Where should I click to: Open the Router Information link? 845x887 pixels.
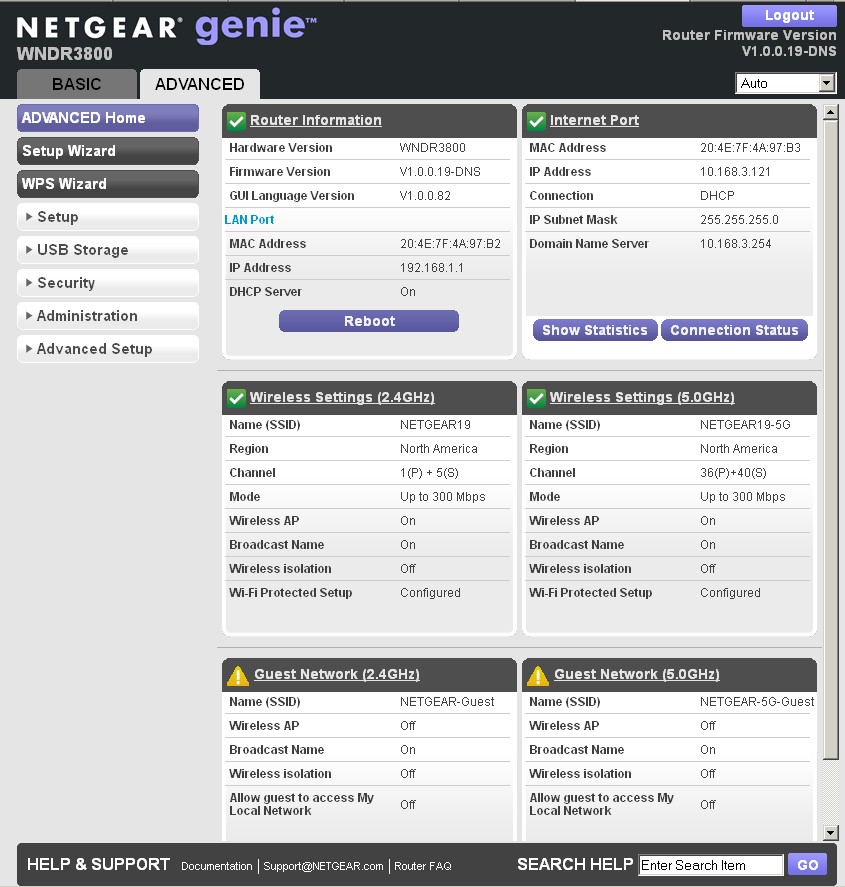click(x=316, y=120)
